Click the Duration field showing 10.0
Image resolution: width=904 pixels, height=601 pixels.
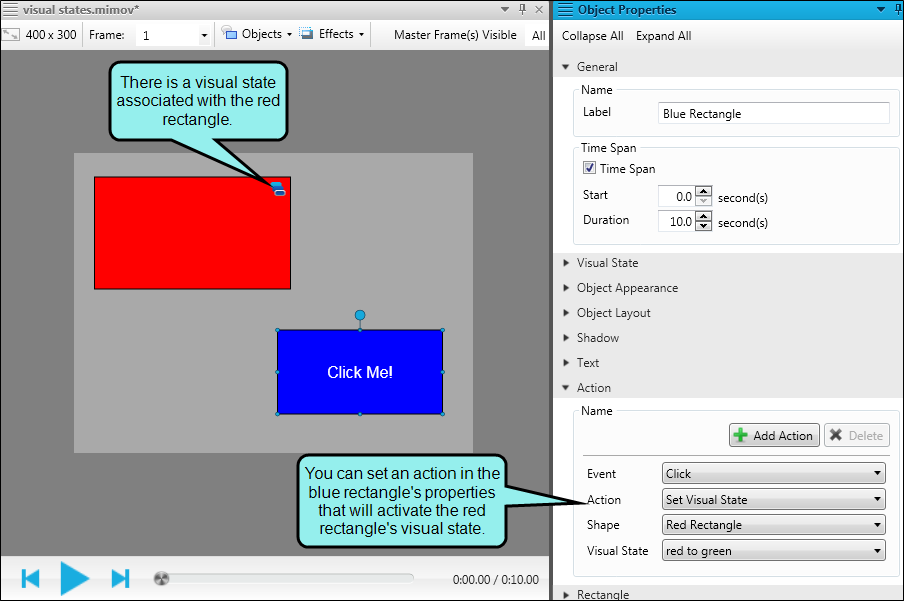tap(677, 221)
